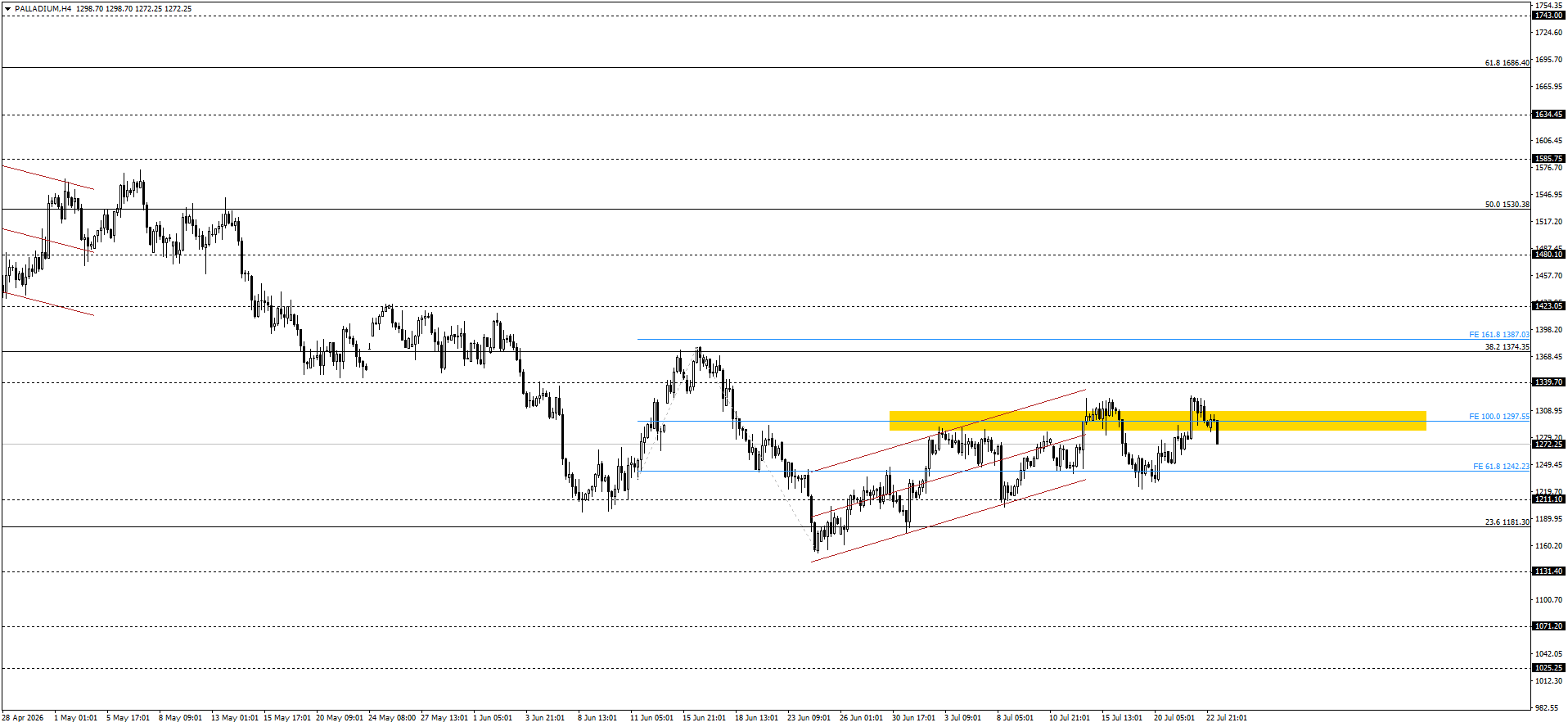Click the 1743.00 horizontal level price tag
This screenshot has width=1568, height=727.
coord(1548,16)
